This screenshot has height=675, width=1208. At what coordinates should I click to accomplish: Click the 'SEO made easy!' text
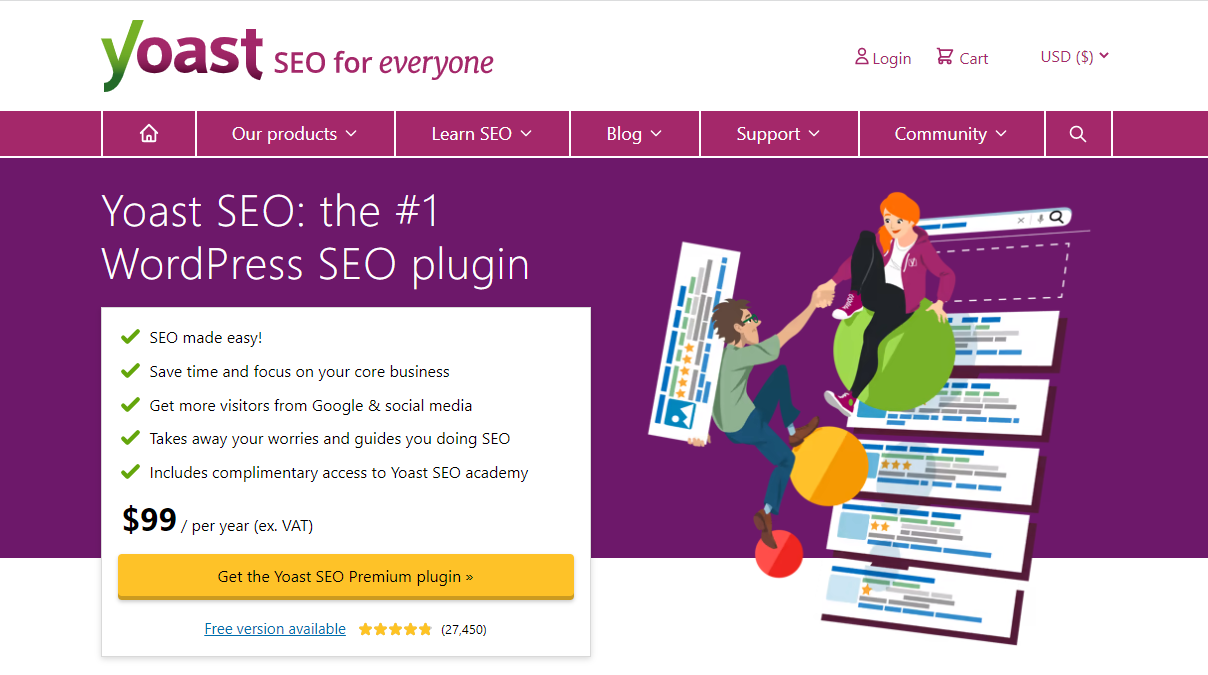206,338
